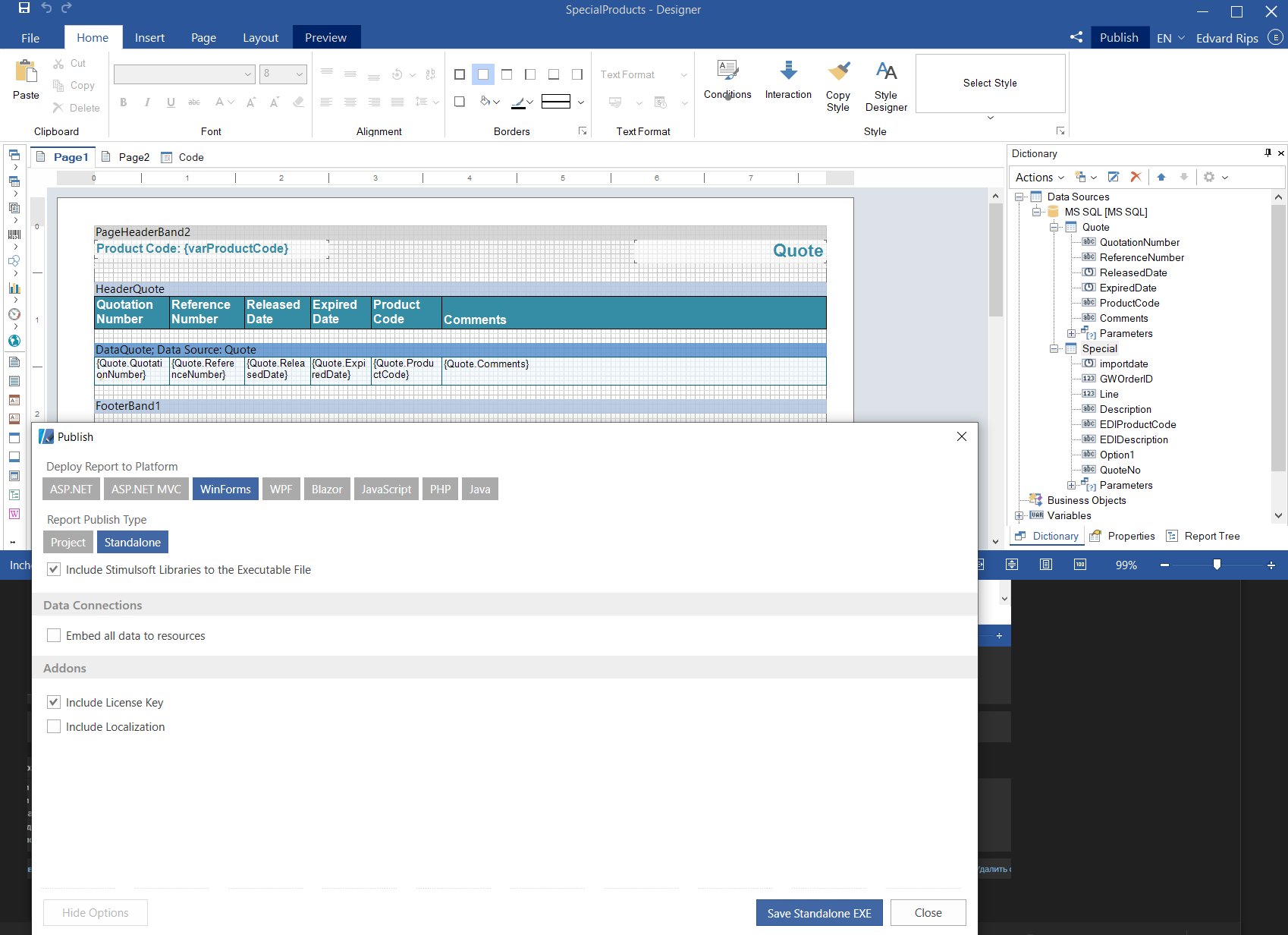Viewport: 1288px width, 935px height.
Task: Expand the Select Style gallery arrow
Action: (990, 118)
